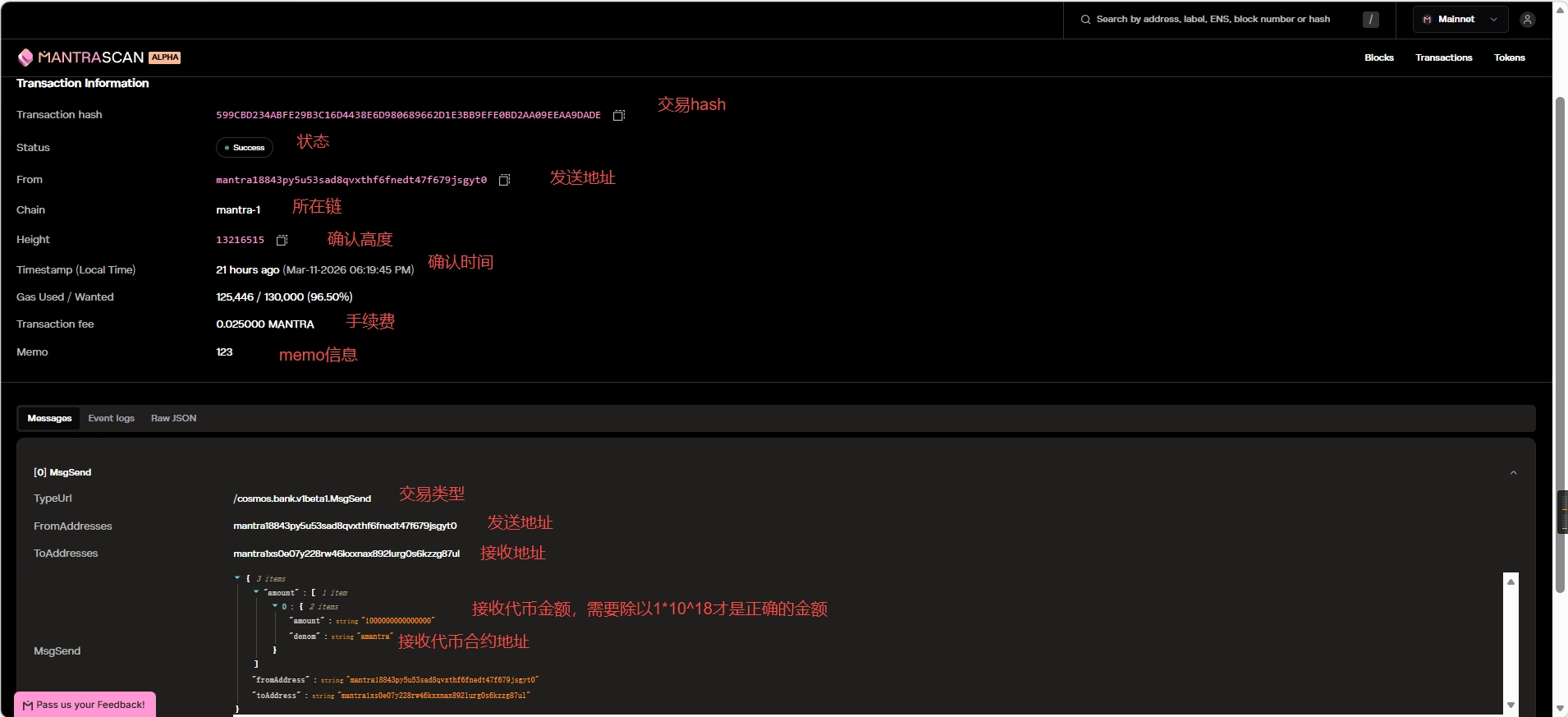Open the From address link
This screenshot has height=717, width=1568.
[x=351, y=180]
